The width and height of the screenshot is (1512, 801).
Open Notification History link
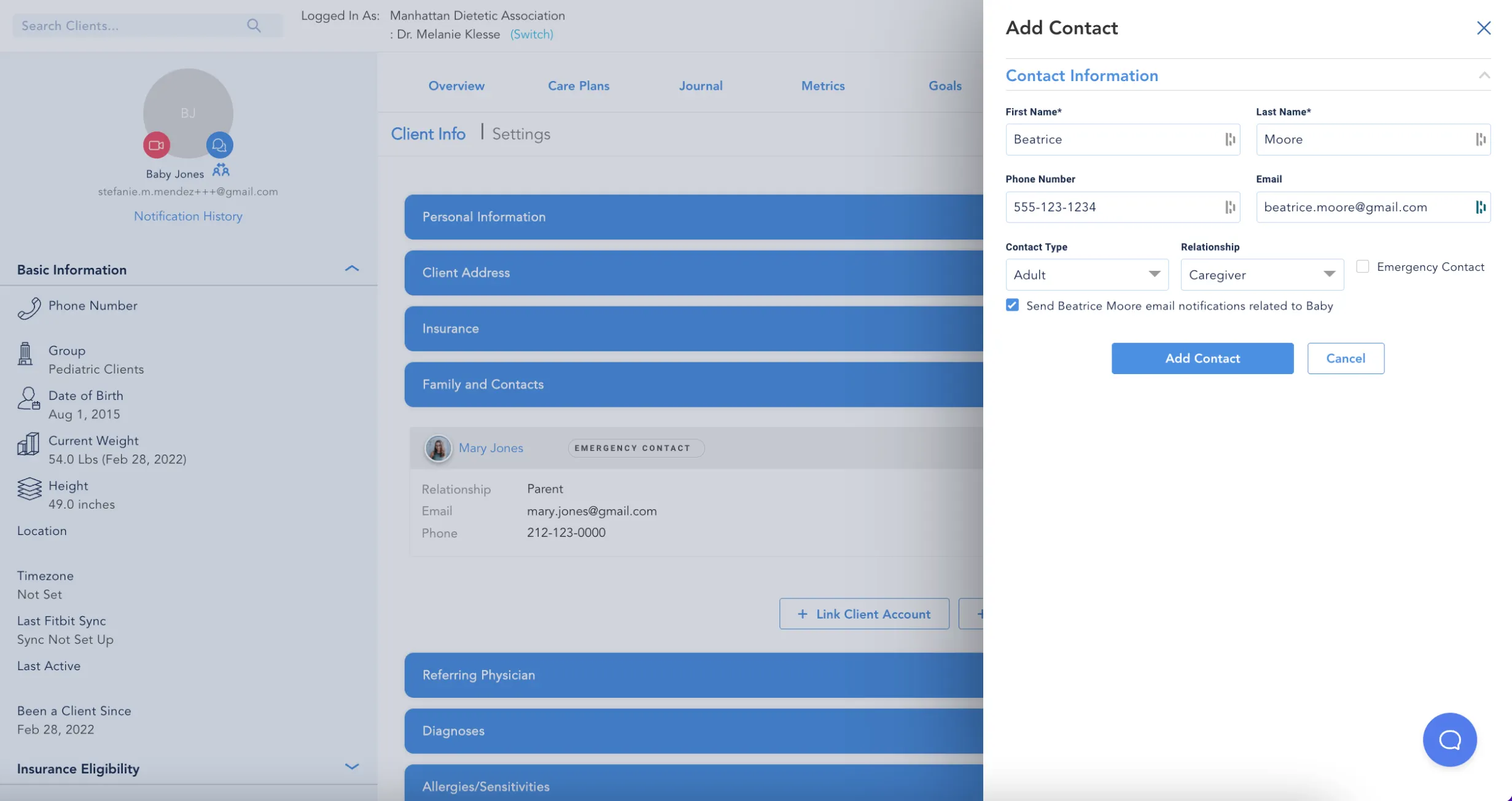188,216
